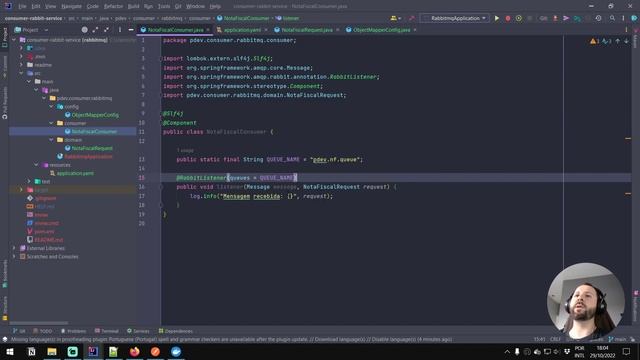Click the "pdev.nf.queue" string in the editor

click(x=336, y=159)
